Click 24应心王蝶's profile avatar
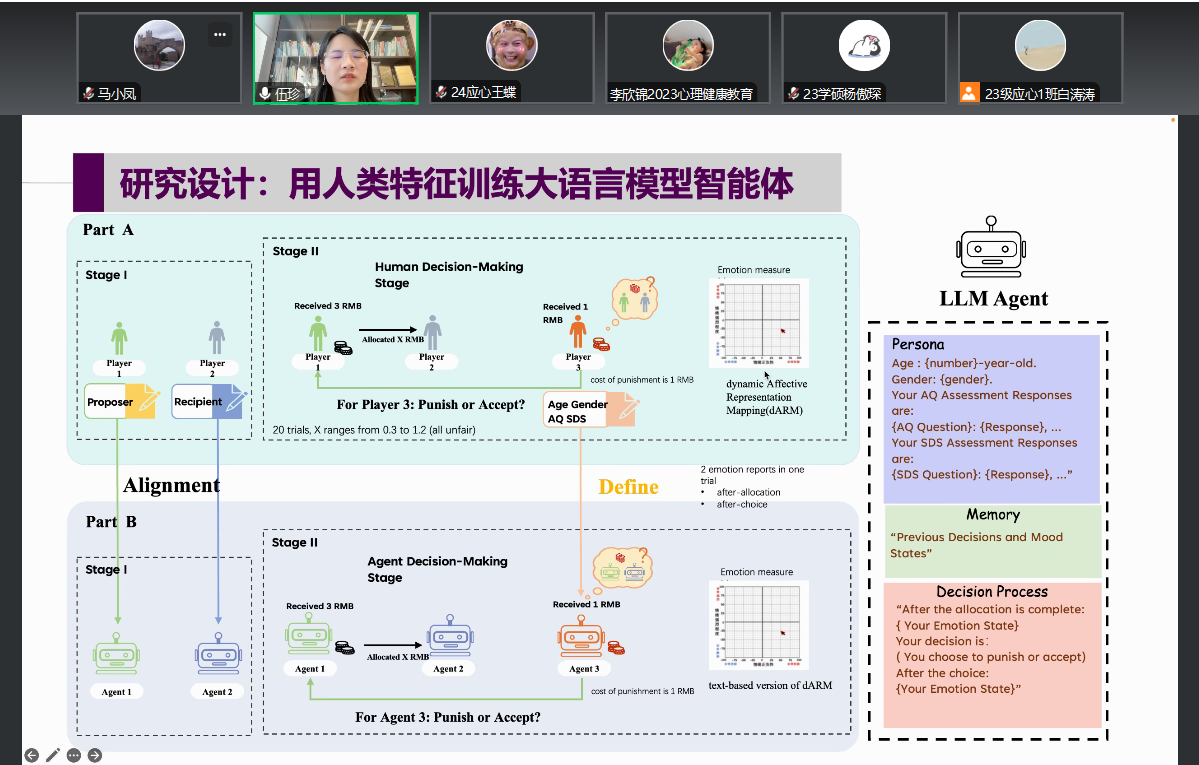This screenshot has height=765, width=1199. tap(512, 45)
